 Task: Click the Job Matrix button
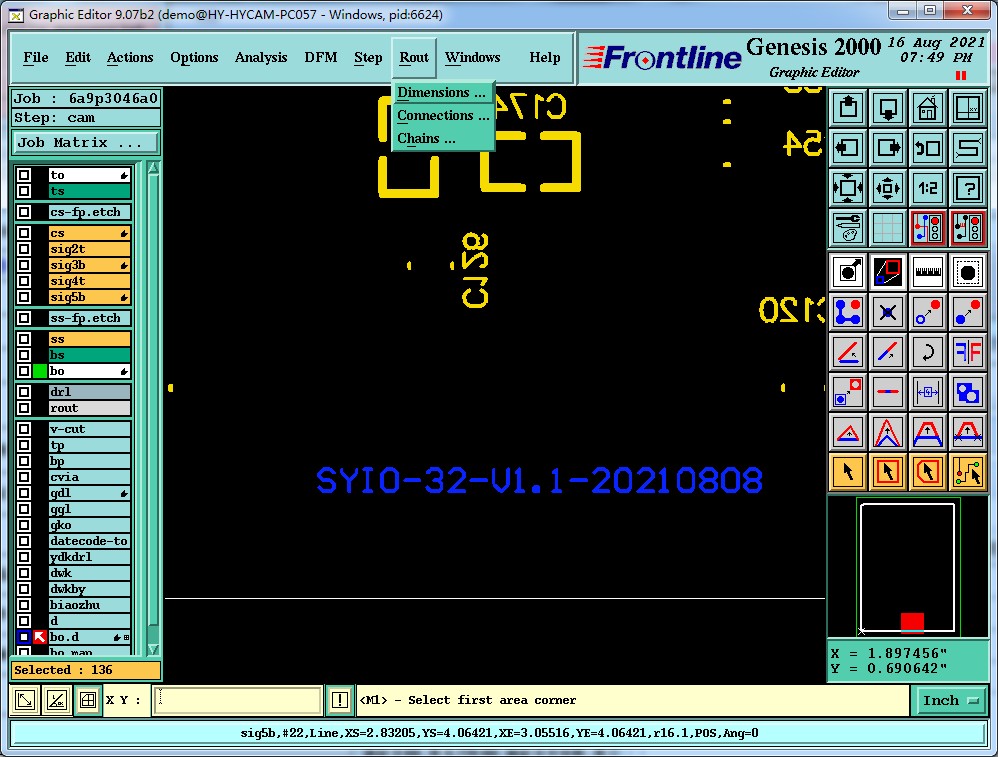(x=85, y=143)
